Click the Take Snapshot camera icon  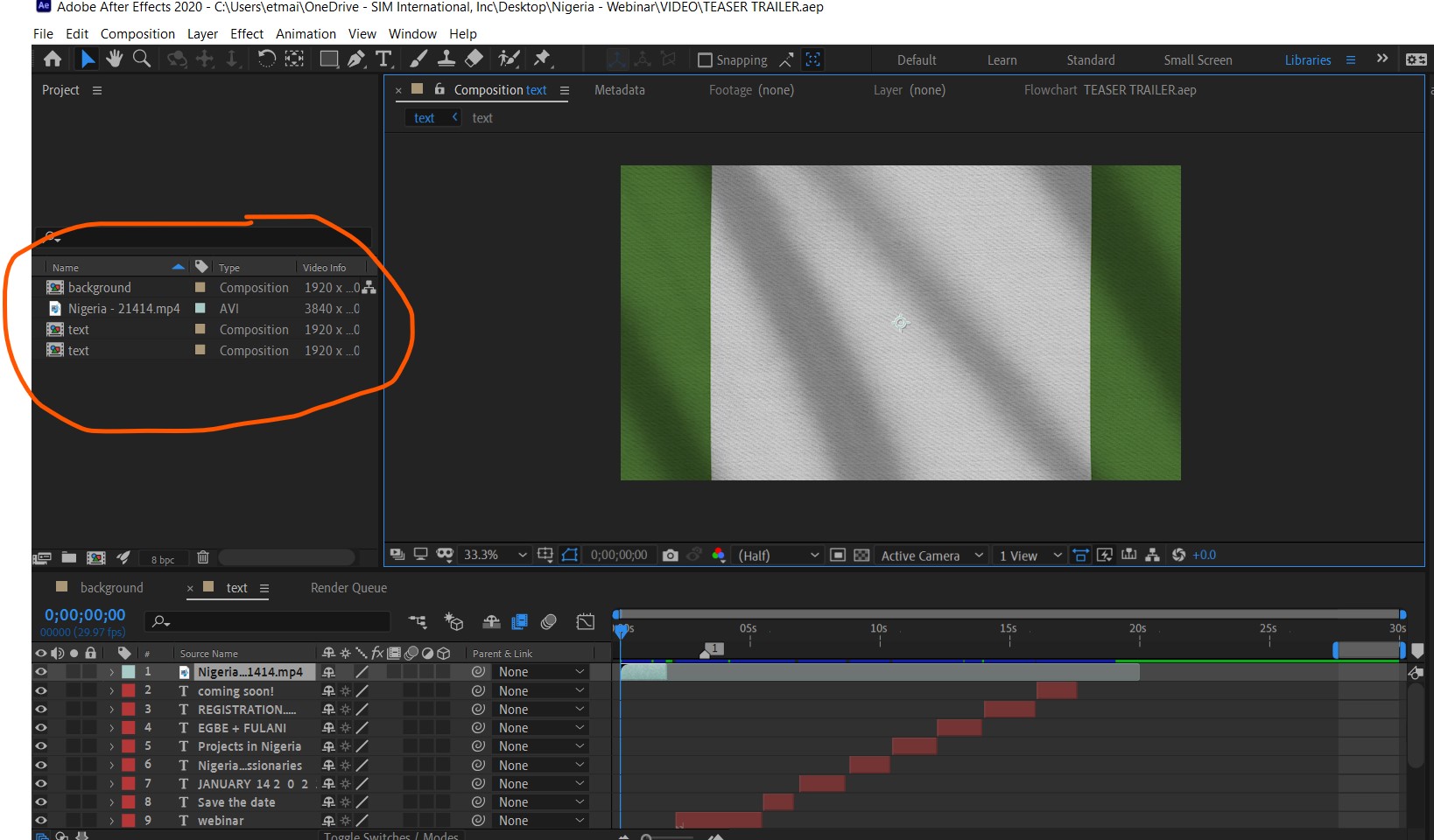click(671, 555)
